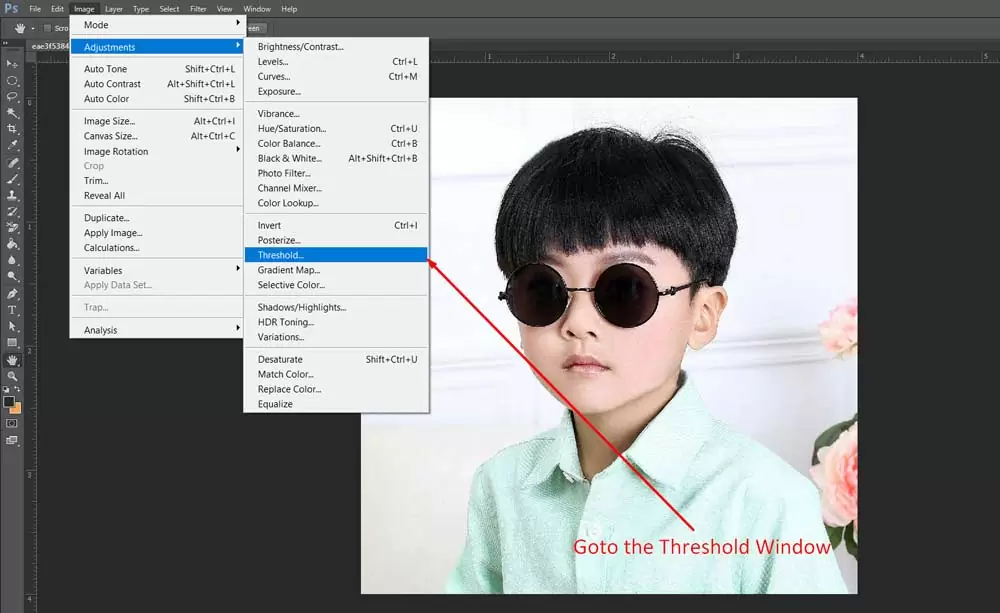This screenshot has width=1000, height=613.
Task: Select the Crop tool
Action: pos(12,129)
